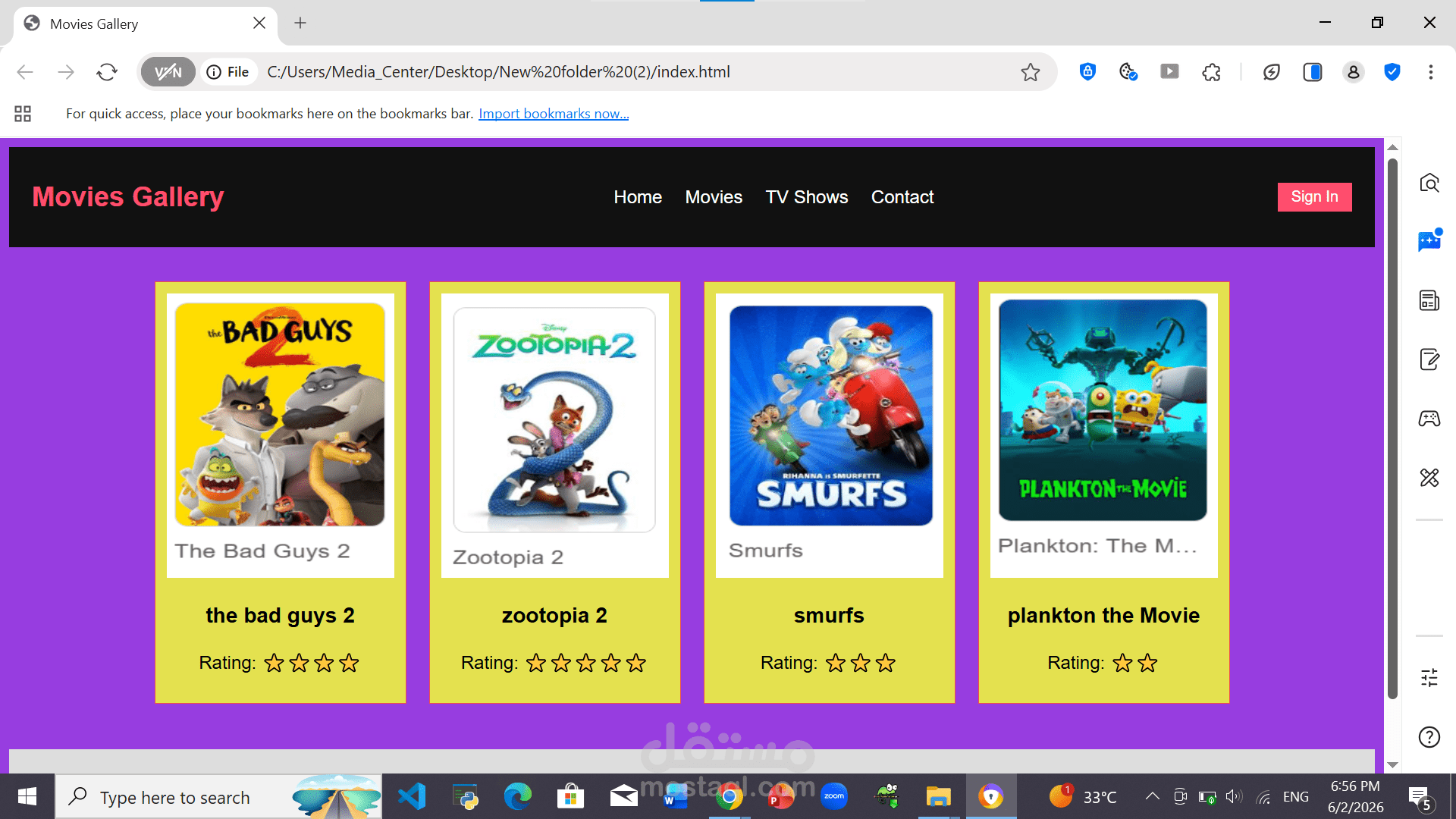Open Google Chrome from taskbar
The image size is (1456, 819).
point(730,797)
